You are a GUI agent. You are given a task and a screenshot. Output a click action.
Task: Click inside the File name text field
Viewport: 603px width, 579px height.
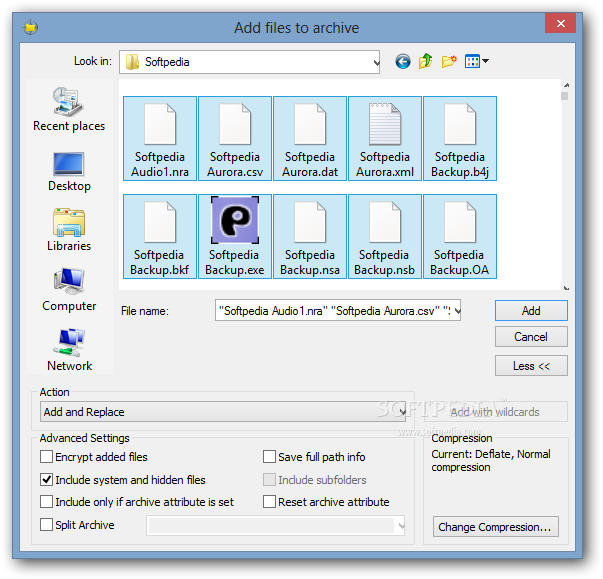tap(334, 311)
